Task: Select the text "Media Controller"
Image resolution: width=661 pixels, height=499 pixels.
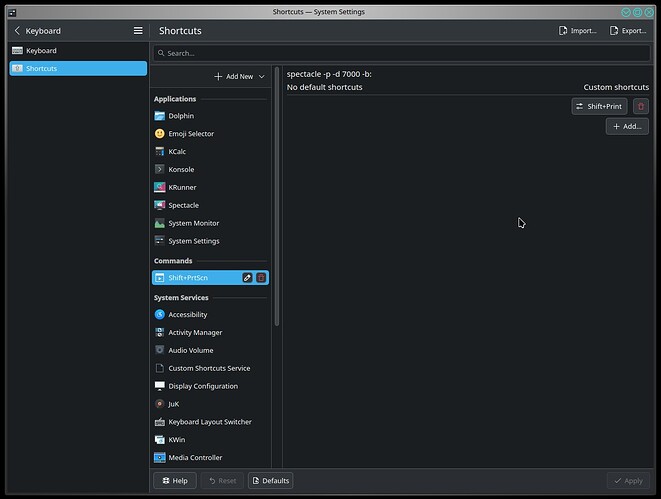Action: (195, 458)
